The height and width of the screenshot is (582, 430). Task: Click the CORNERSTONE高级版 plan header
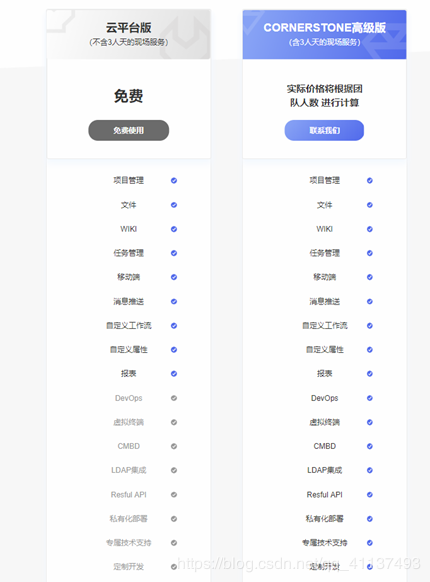(324, 34)
